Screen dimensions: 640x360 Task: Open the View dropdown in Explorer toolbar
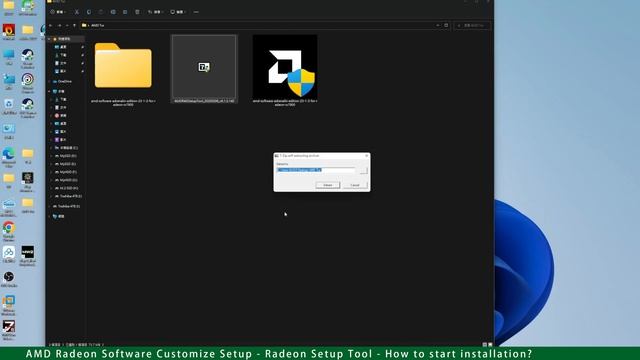[x=178, y=12]
